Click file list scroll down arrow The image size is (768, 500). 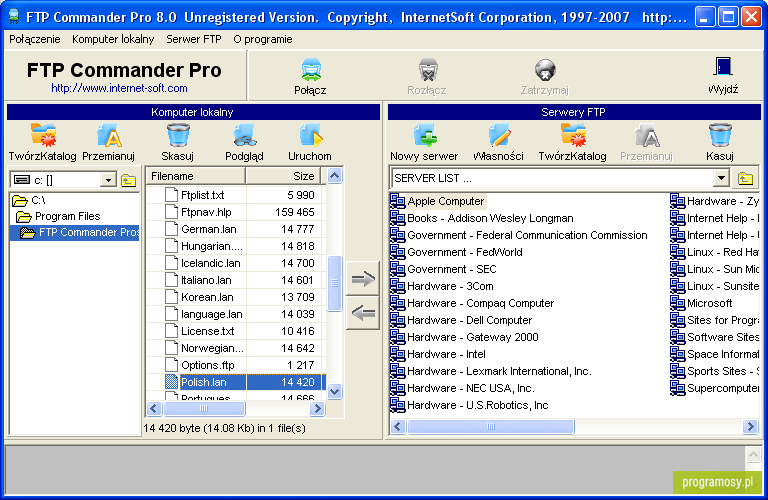click(335, 391)
